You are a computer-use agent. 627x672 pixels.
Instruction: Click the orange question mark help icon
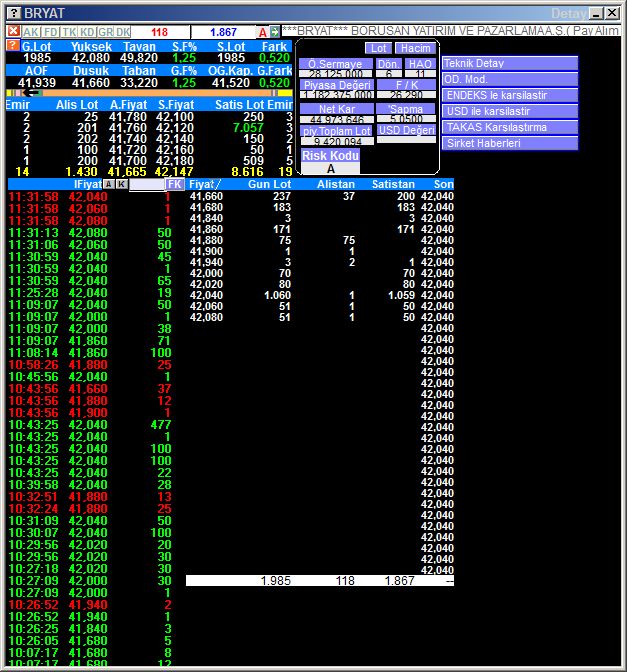(12, 46)
